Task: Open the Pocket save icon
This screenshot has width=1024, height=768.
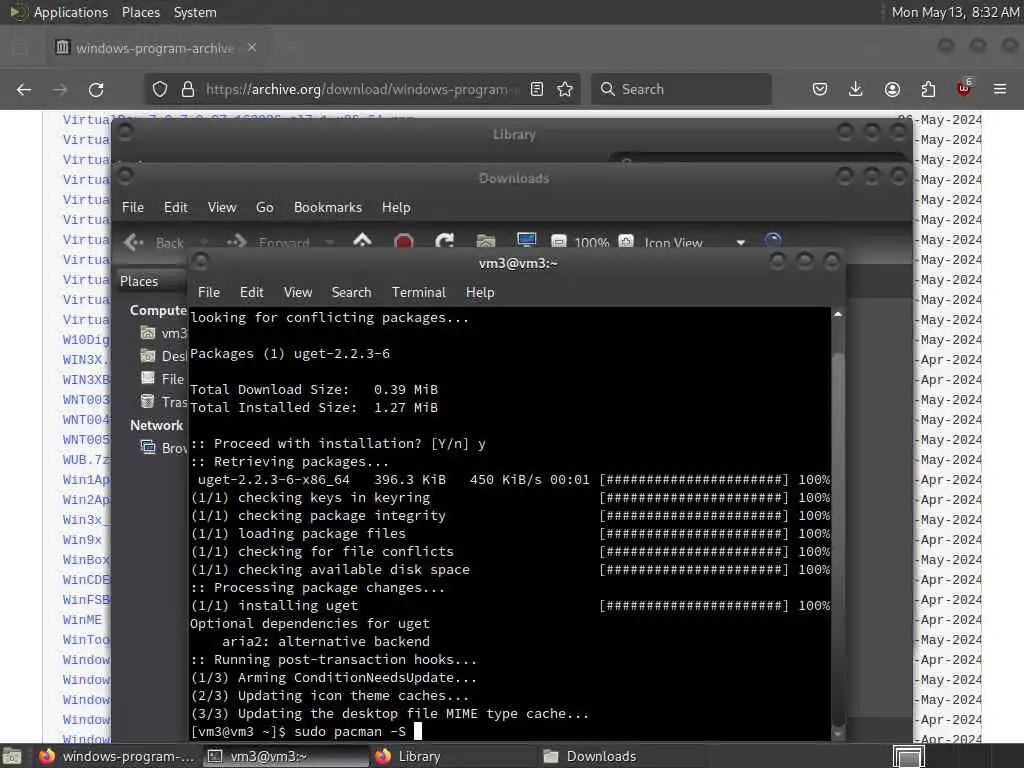Action: pyautogui.click(x=820, y=89)
